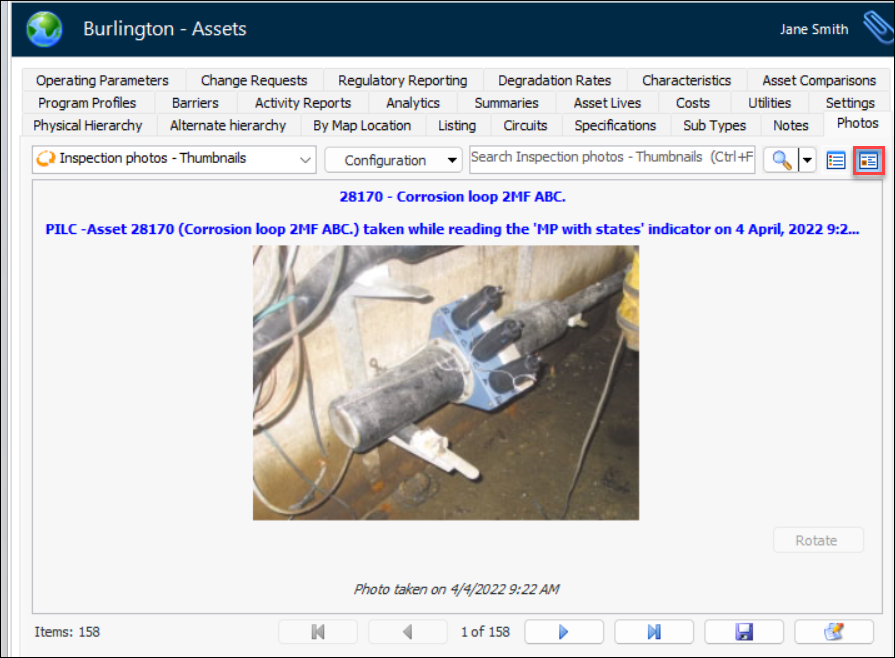Click the edit photo icon button

[x=833, y=632]
